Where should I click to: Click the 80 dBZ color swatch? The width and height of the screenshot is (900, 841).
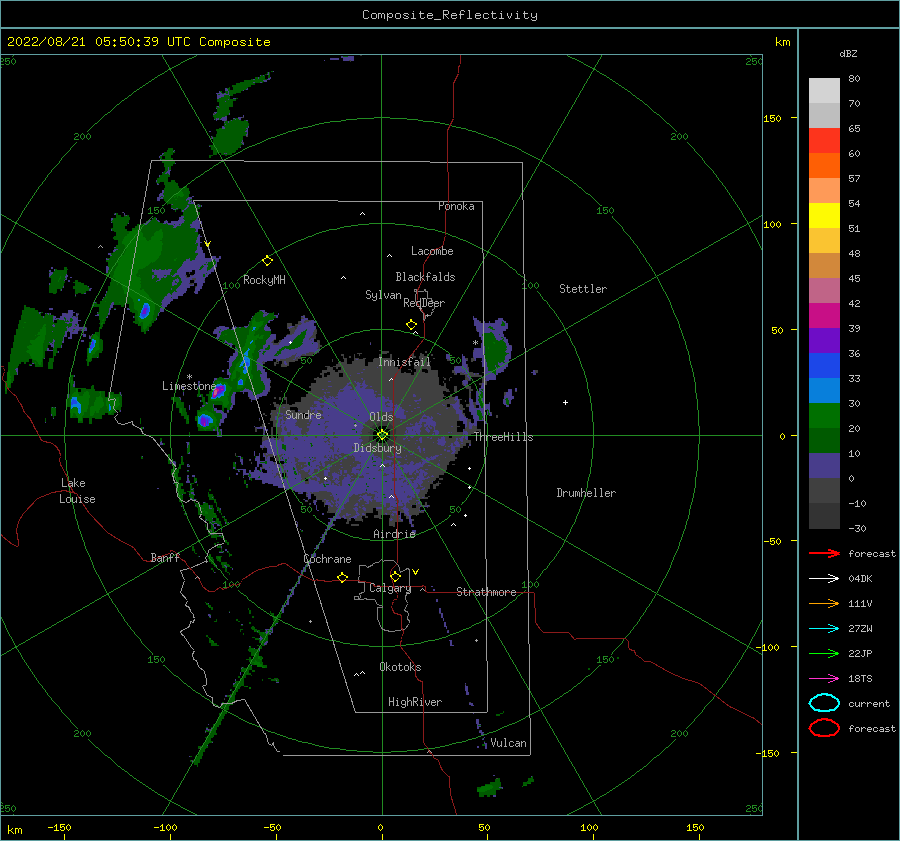[824, 90]
